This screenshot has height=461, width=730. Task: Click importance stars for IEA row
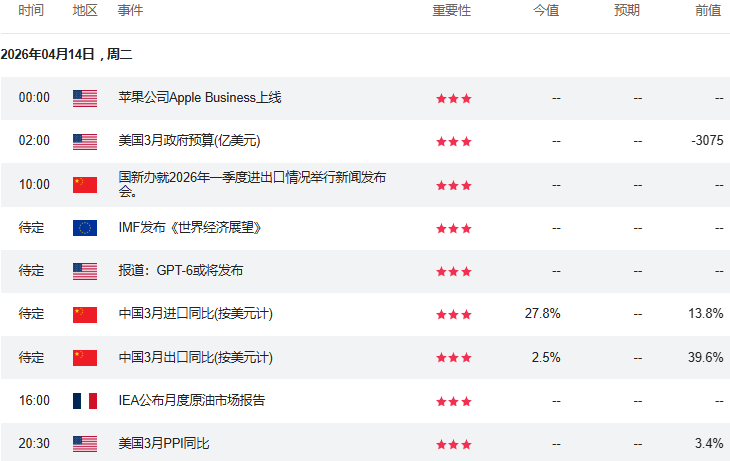point(454,401)
